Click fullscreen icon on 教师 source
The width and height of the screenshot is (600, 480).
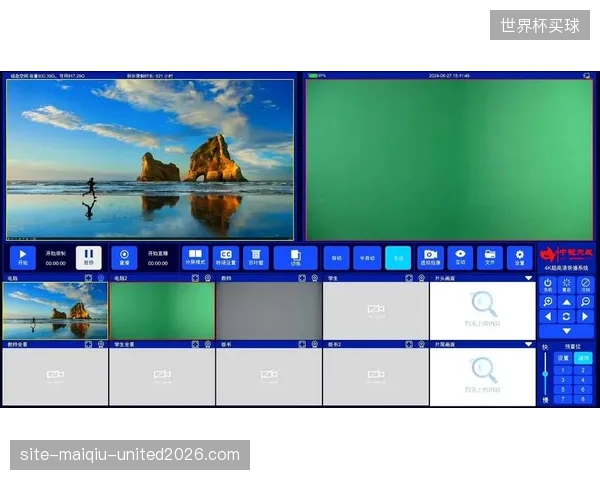[302, 278]
